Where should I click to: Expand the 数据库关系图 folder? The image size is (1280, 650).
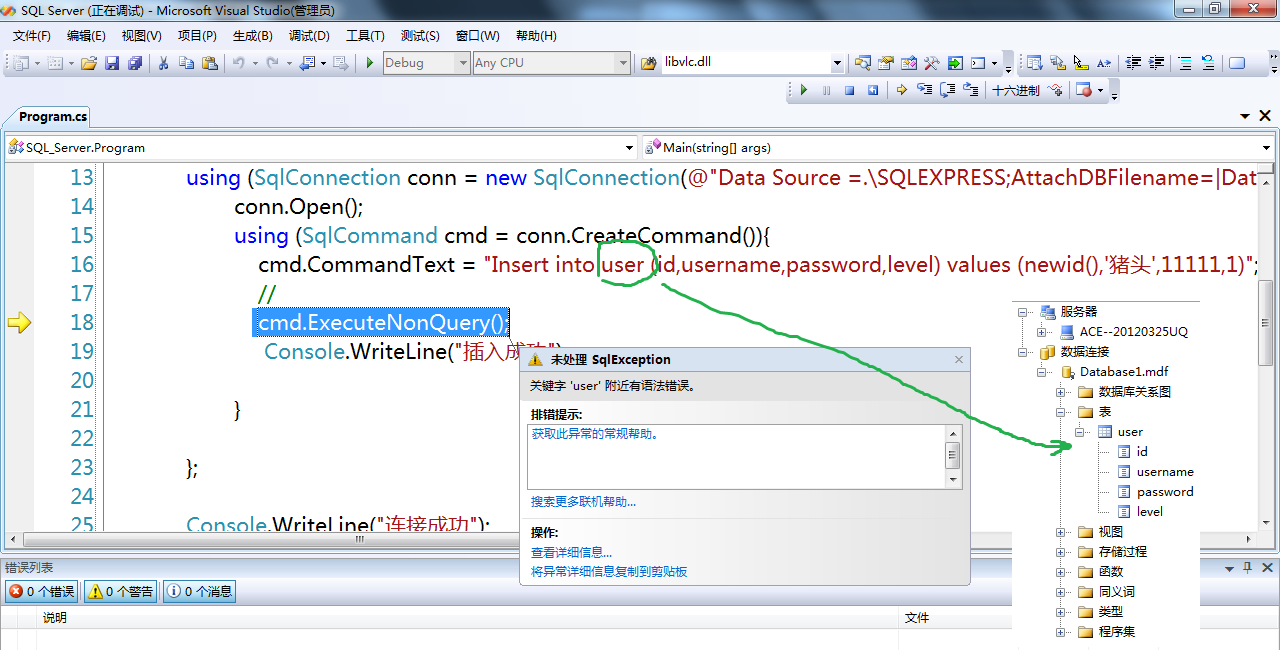coord(1061,392)
